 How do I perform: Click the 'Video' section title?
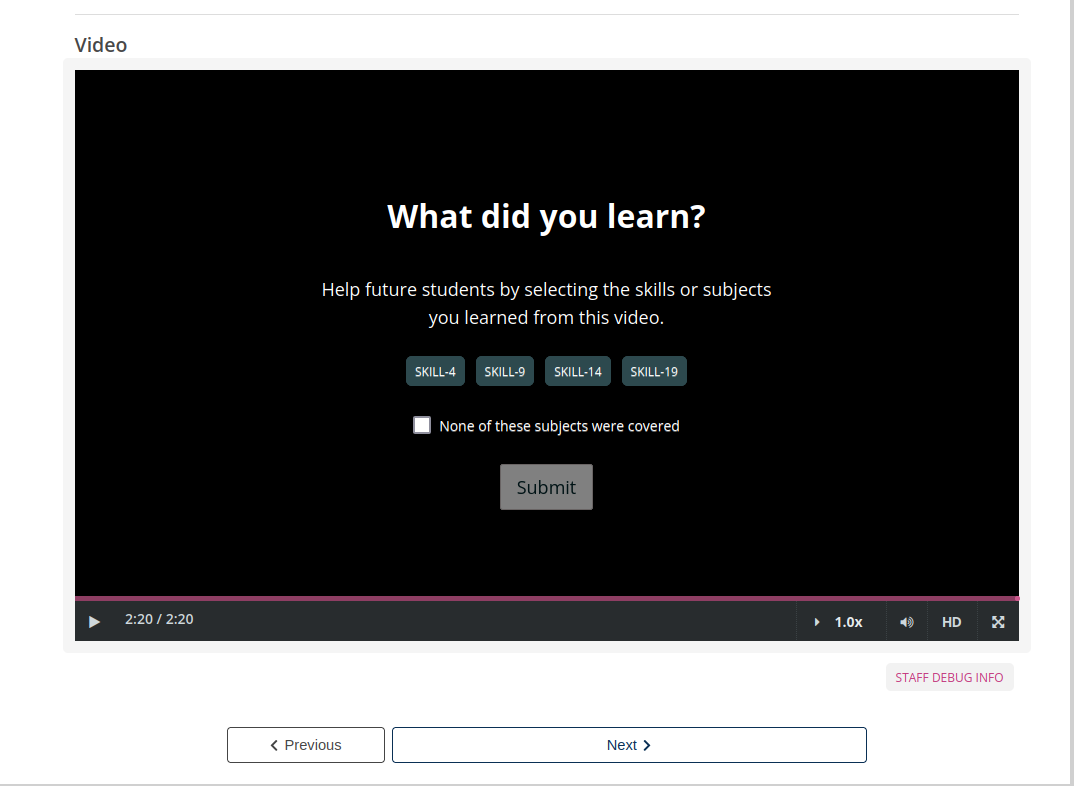pyautogui.click(x=100, y=45)
